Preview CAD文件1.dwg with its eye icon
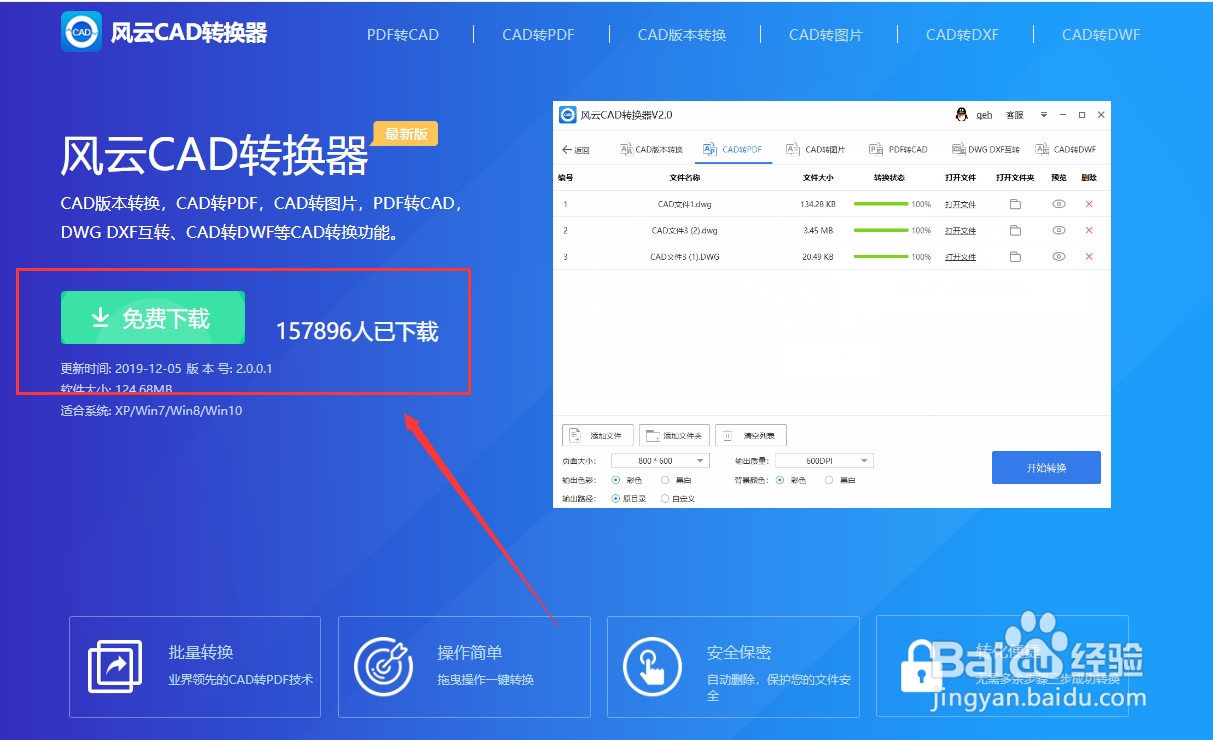The width and height of the screenshot is (1213, 740). click(x=1059, y=203)
